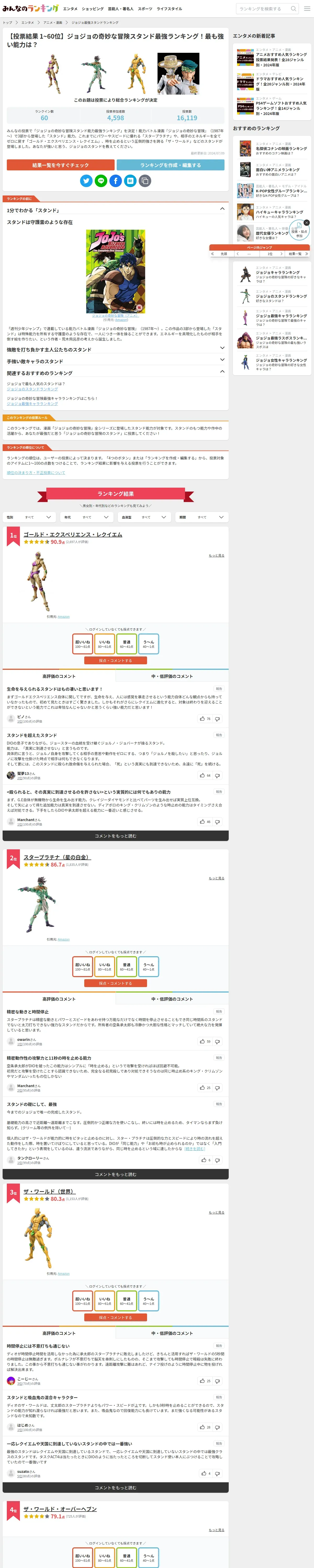Rate rank 3 いいね 80~61点
Screen dimensions: 314x1568
tap(104, 1301)
